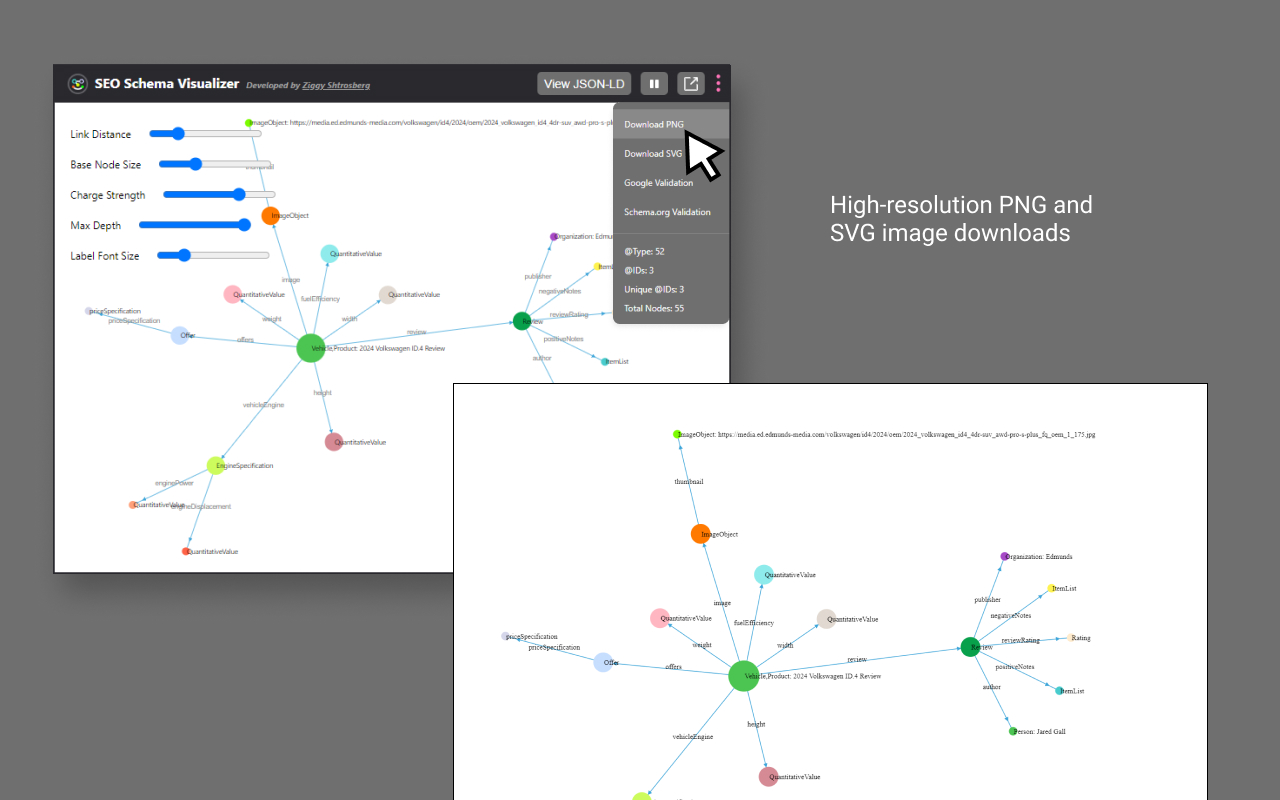Click the green Vehicle Product Volkswagen node
Image resolution: width=1280 pixels, height=800 pixels.
[x=311, y=348]
